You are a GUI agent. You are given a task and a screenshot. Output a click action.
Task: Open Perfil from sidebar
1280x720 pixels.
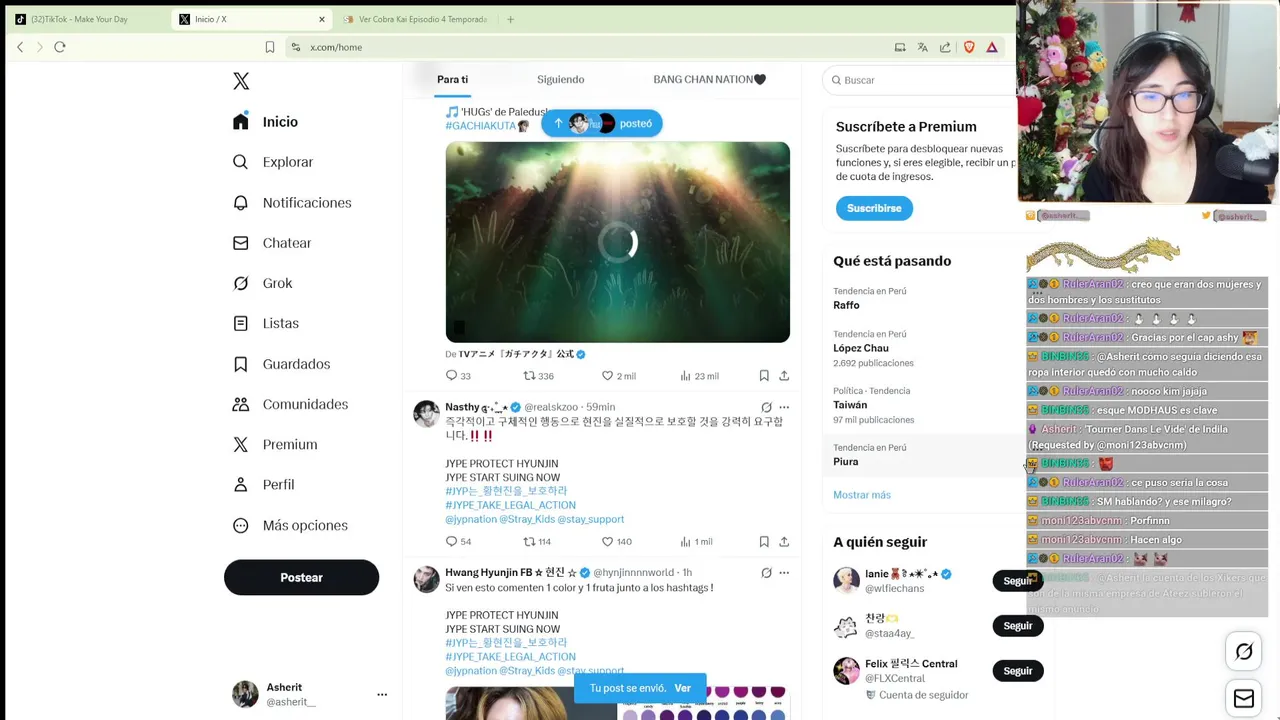coord(263,484)
